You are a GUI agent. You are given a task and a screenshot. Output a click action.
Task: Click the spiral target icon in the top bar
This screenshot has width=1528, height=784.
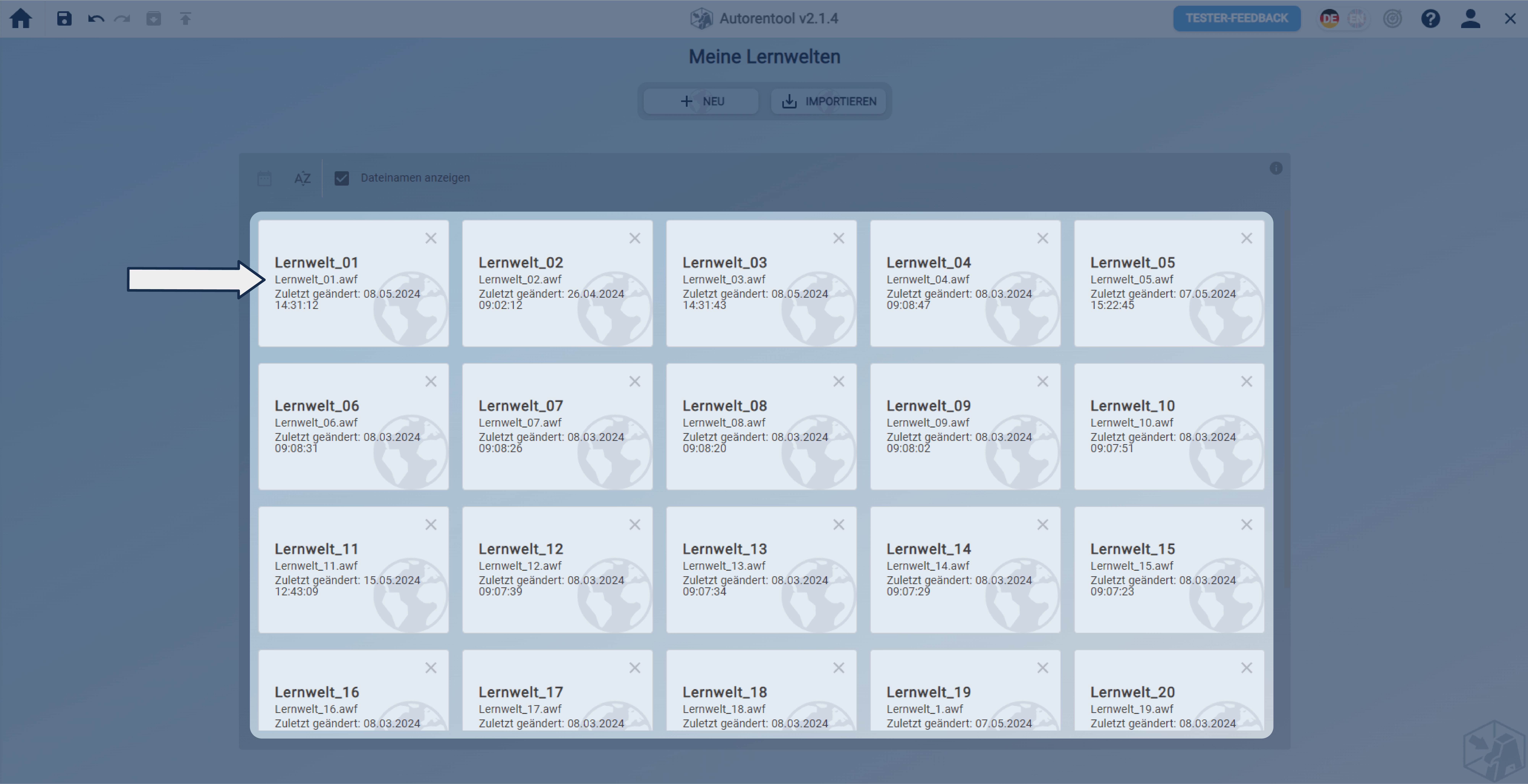[x=1392, y=18]
